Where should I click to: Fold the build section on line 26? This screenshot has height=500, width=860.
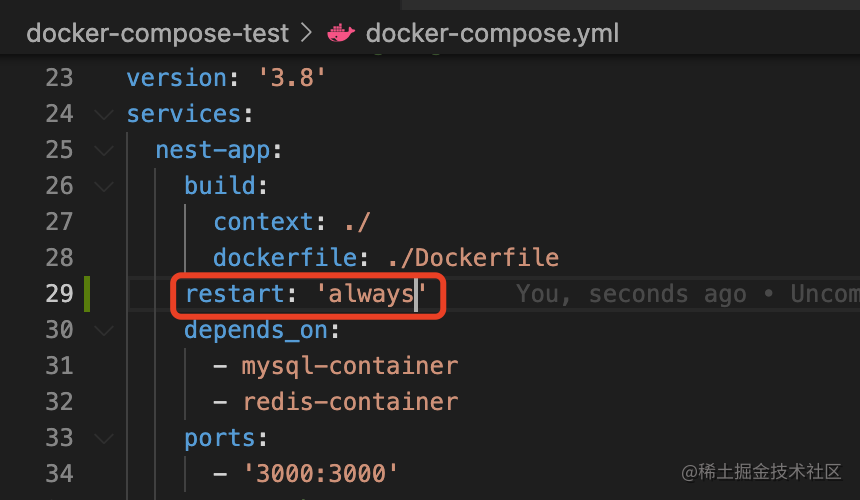click(104, 186)
